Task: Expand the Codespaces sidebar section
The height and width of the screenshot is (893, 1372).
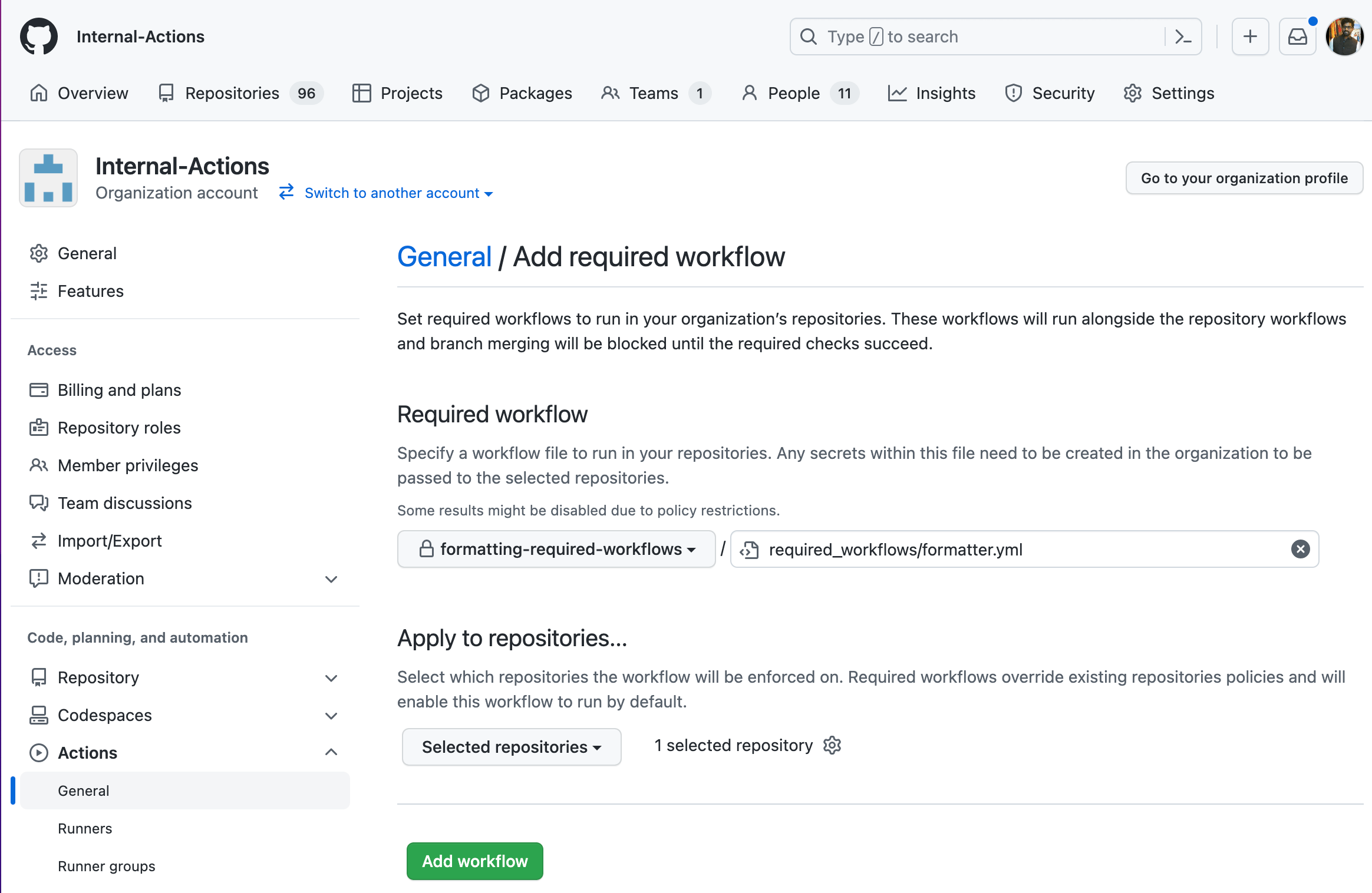Action: (331, 716)
